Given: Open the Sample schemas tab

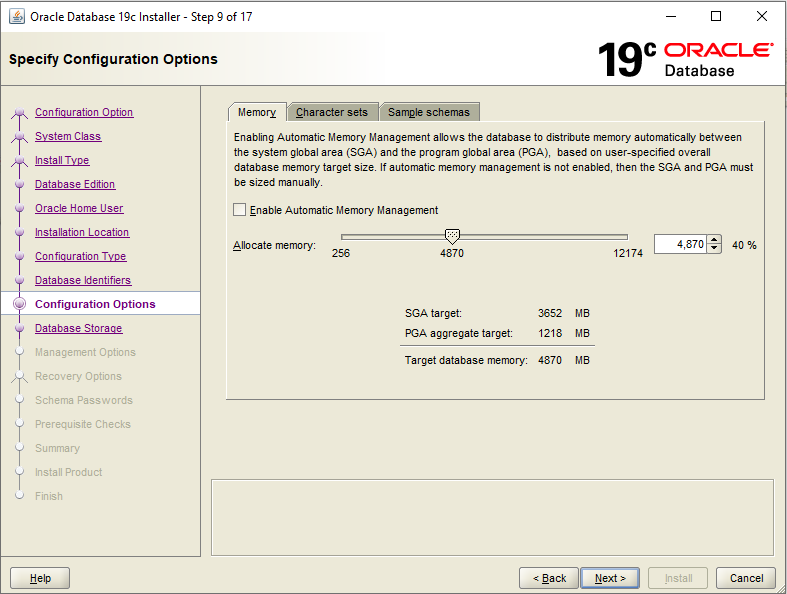Looking at the screenshot, I should pyautogui.click(x=429, y=112).
